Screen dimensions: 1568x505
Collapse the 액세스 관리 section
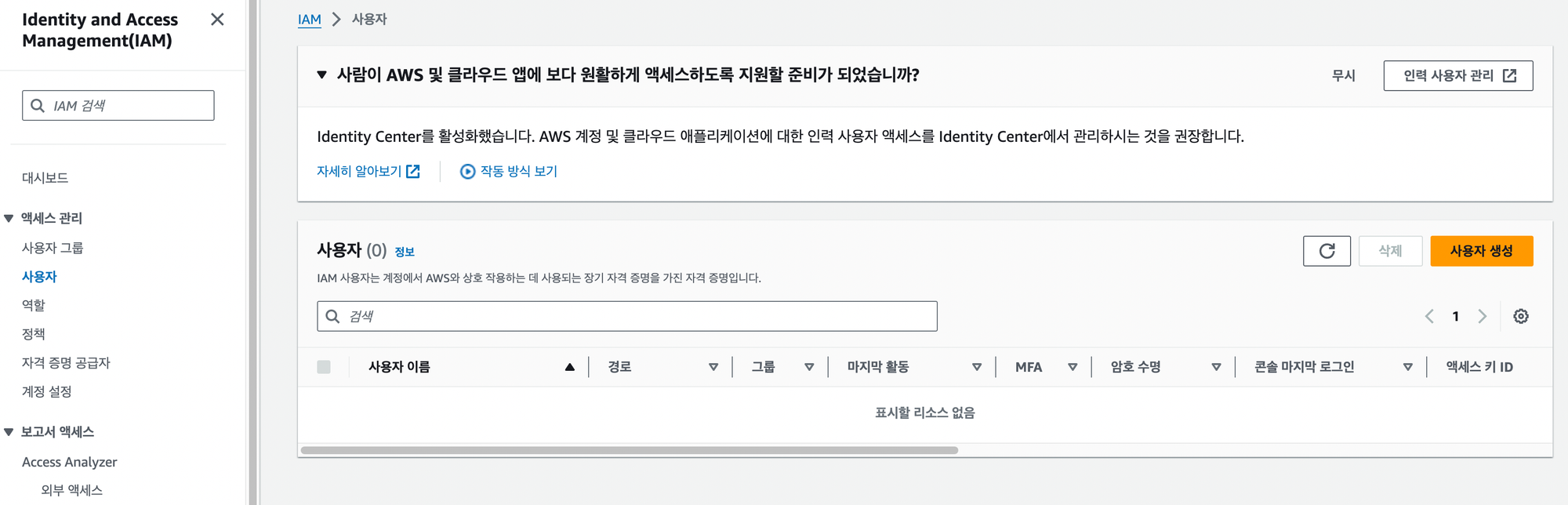tap(9, 218)
